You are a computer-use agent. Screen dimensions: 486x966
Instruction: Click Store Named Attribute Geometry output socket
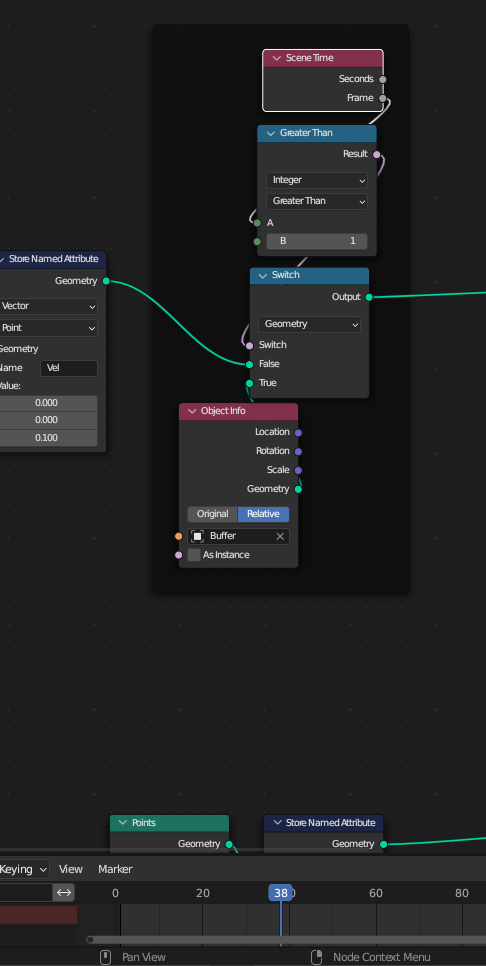pyautogui.click(x=106, y=281)
